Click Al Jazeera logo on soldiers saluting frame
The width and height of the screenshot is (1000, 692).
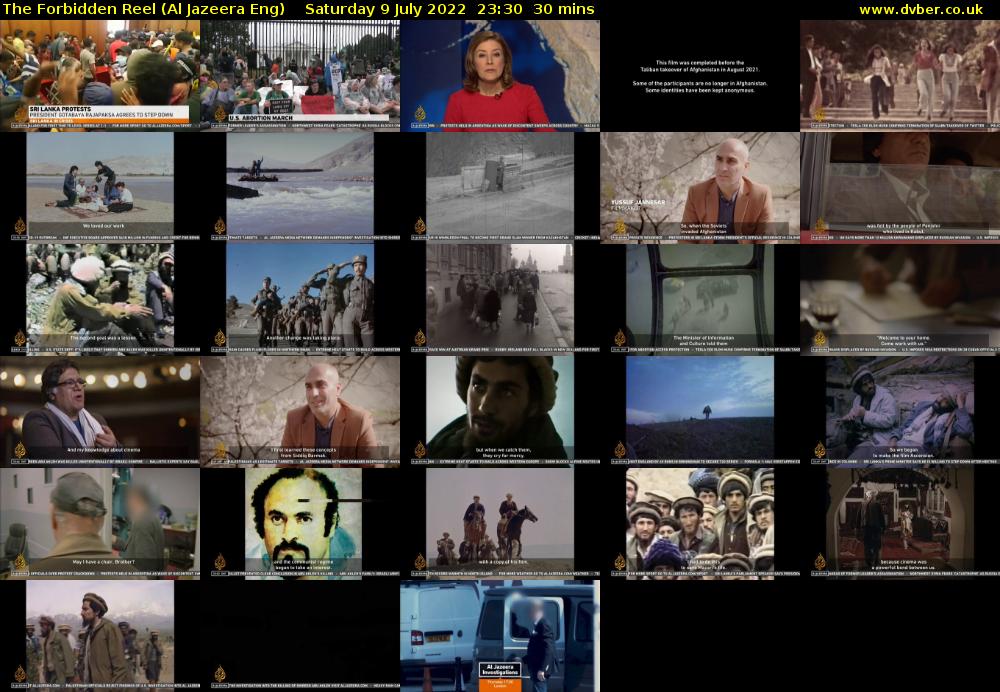(220, 338)
